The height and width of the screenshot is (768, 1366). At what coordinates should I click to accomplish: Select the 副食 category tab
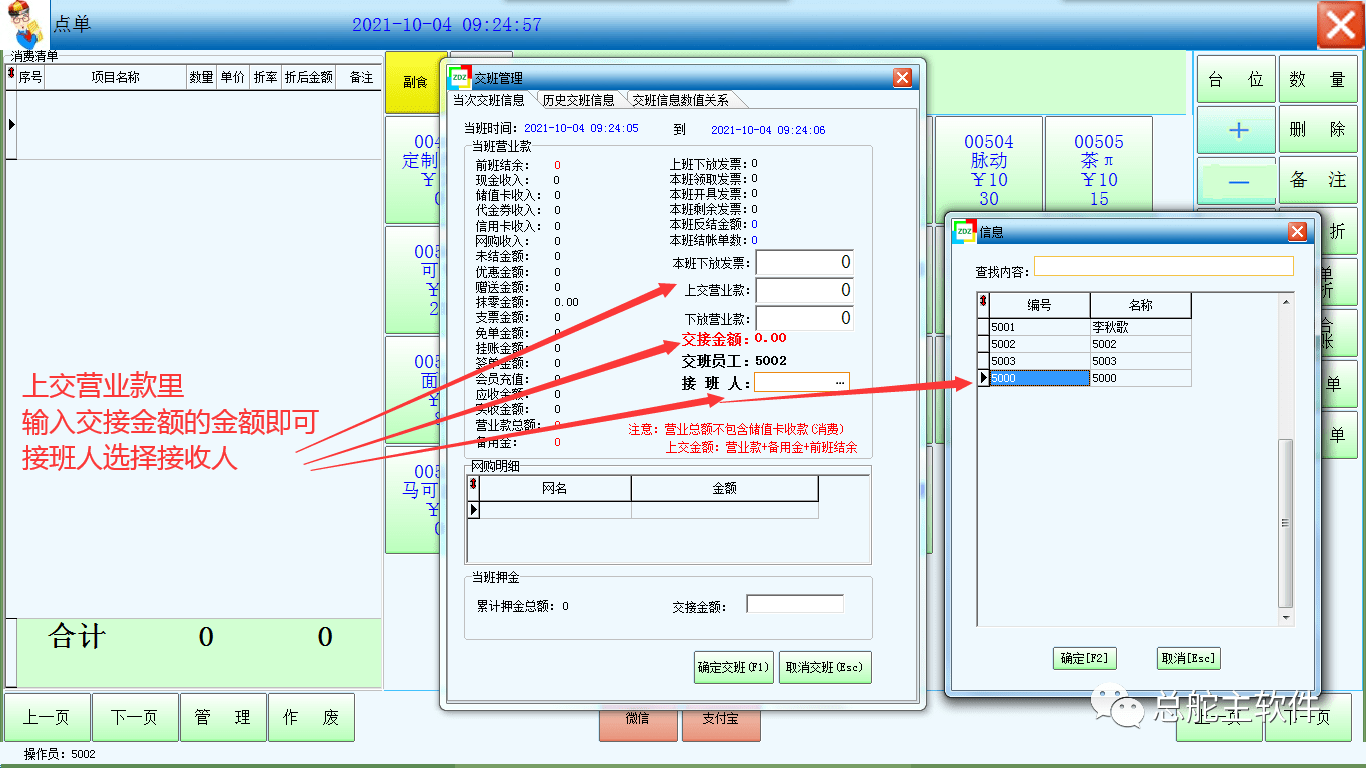415,82
